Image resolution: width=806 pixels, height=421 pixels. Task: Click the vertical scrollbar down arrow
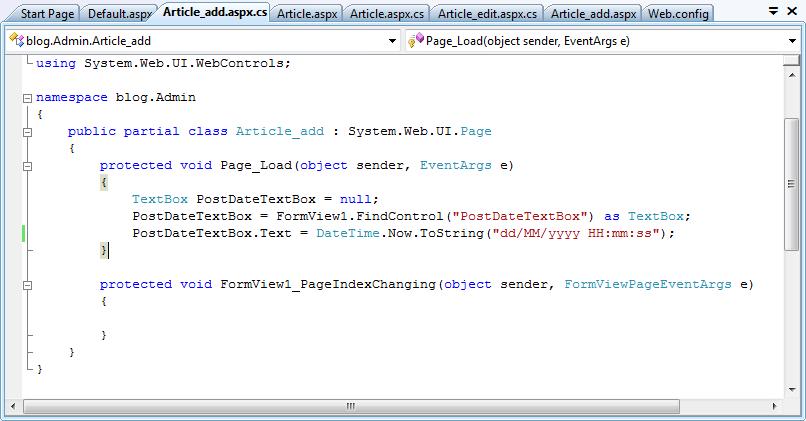point(792,389)
